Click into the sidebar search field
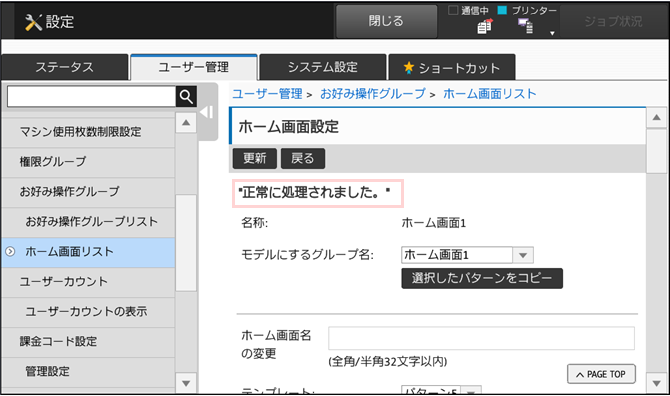This screenshot has width=670, height=396. pos(91,97)
